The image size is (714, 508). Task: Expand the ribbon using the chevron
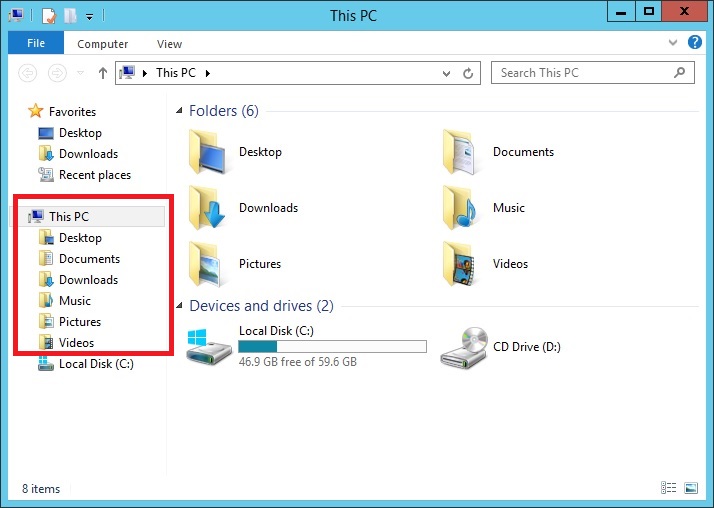(673, 44)
